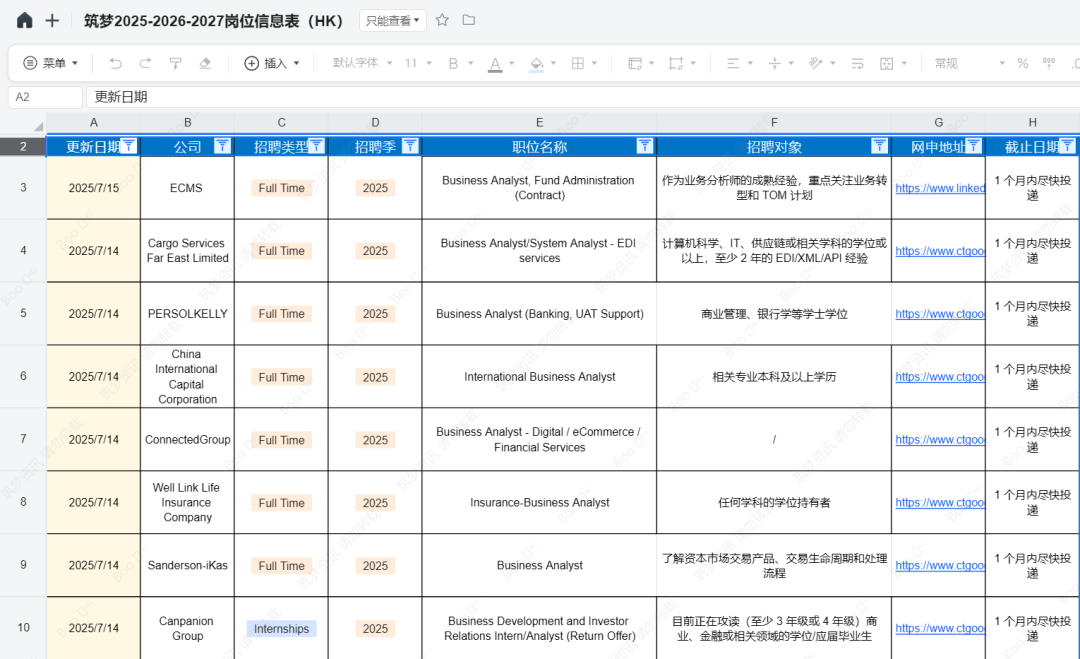1080x659 pixels.
Task: Open the ECMS application link
Action: 940,188
